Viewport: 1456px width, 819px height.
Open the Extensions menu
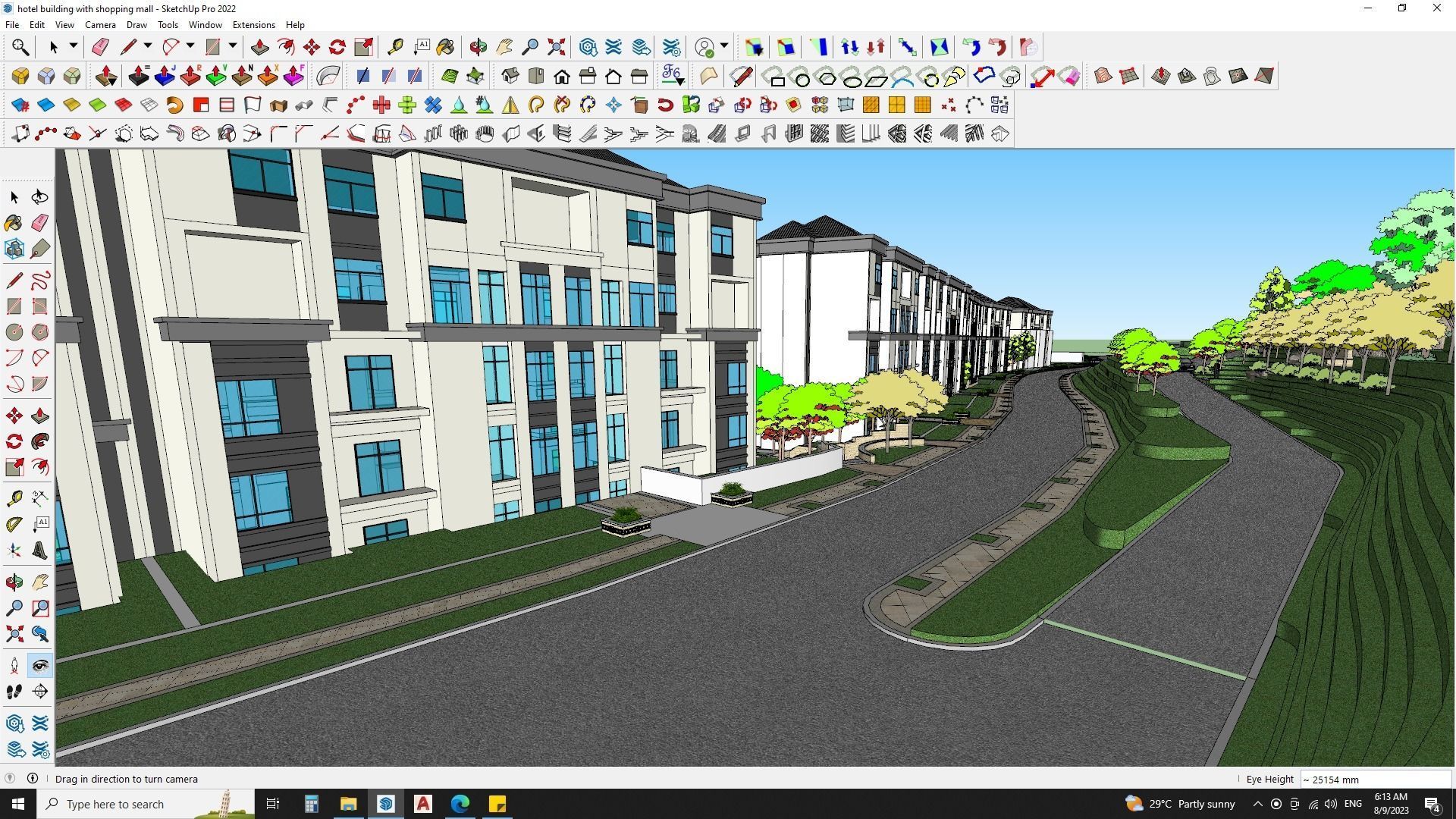254,25
